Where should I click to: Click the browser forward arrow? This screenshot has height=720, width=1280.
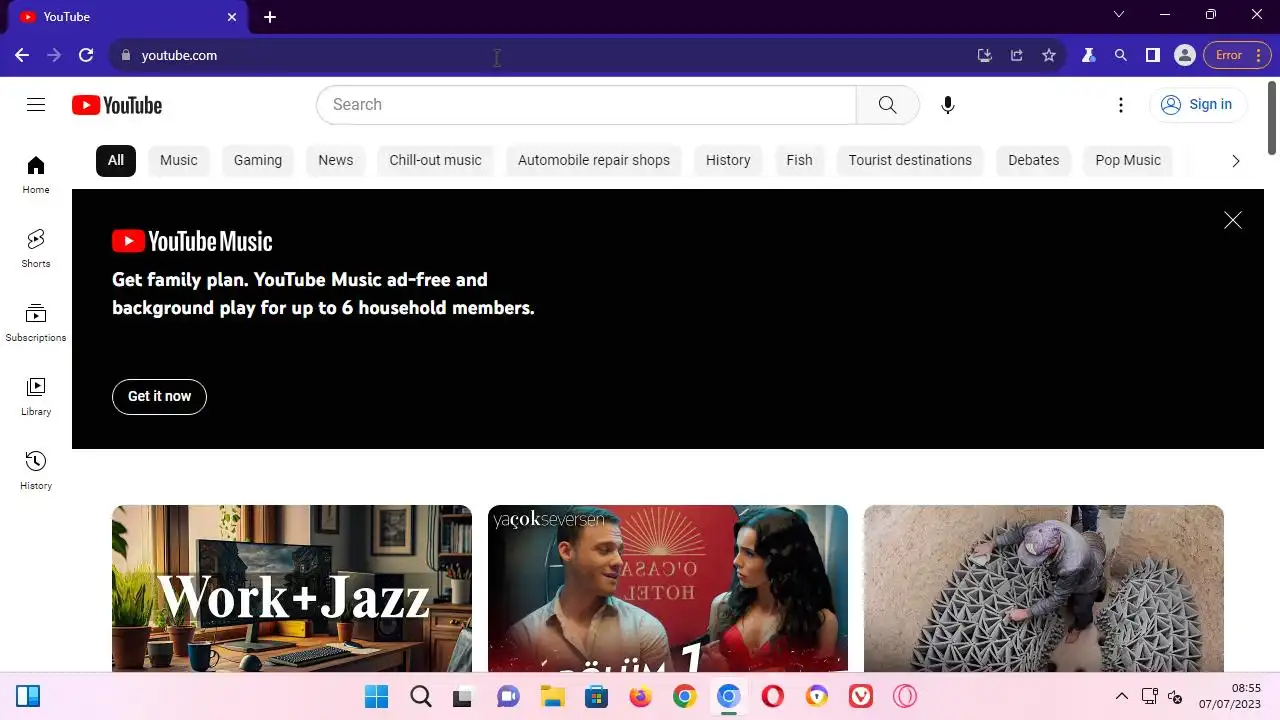point(54,55)
